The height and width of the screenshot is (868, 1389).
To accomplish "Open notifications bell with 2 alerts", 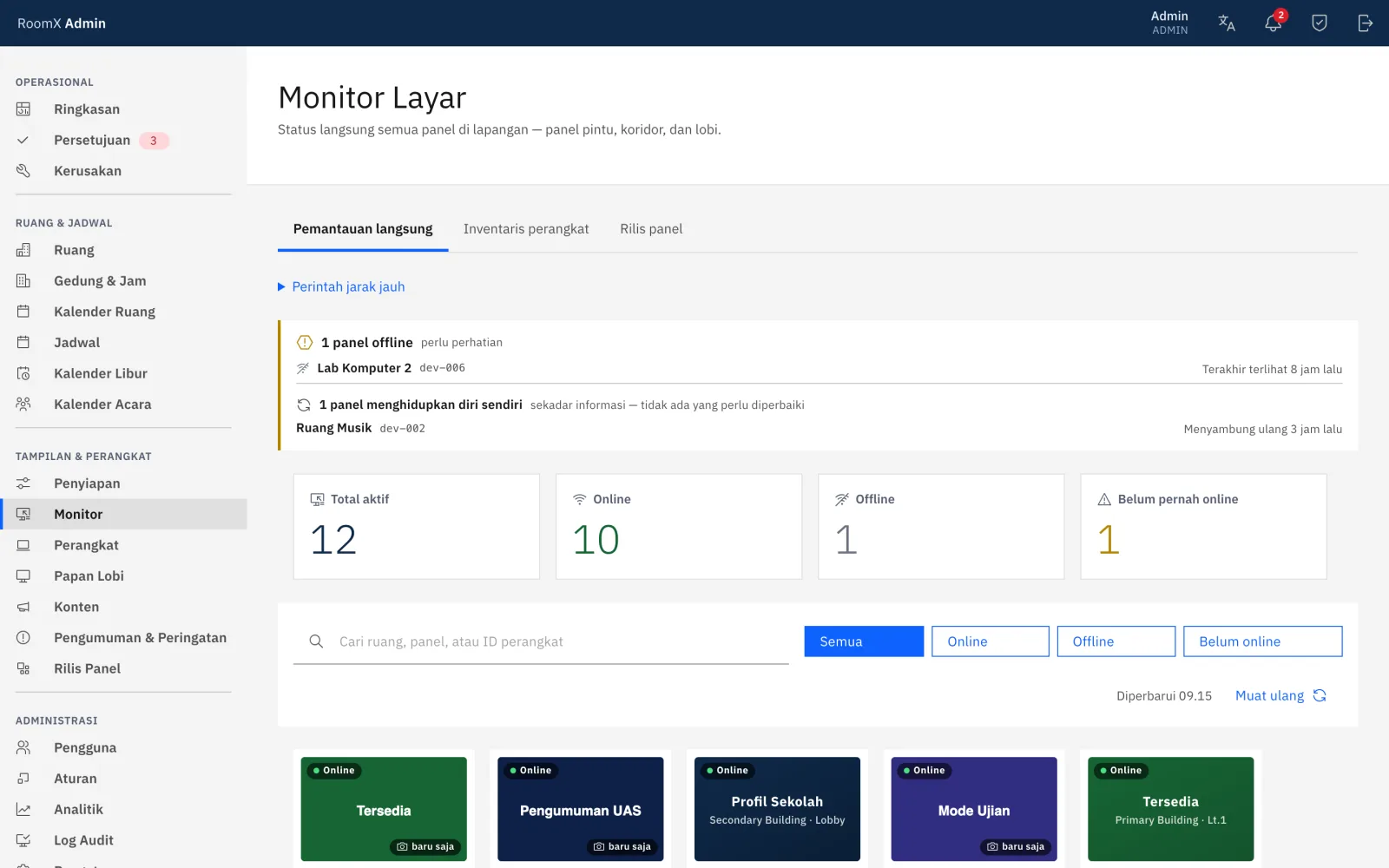I will [1274, 23].
